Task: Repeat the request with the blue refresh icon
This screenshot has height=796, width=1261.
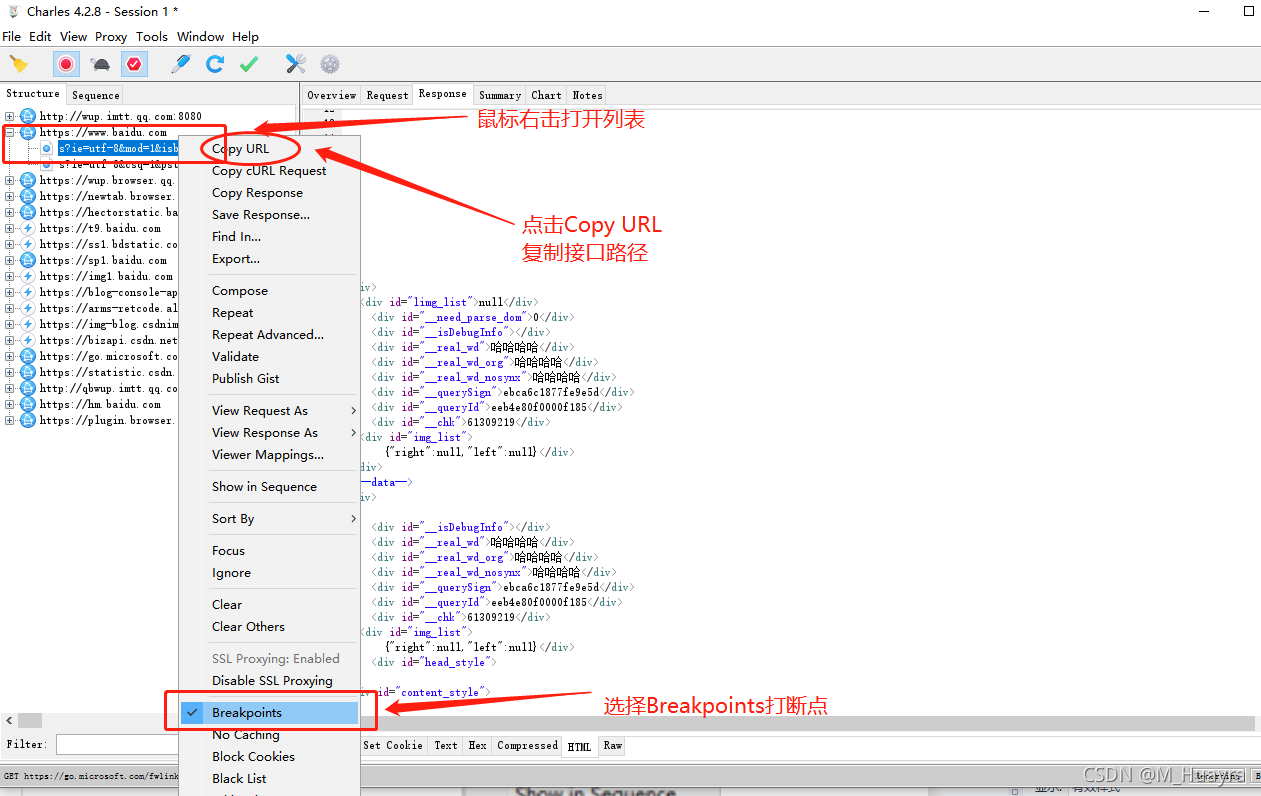Action: point(215,64)
